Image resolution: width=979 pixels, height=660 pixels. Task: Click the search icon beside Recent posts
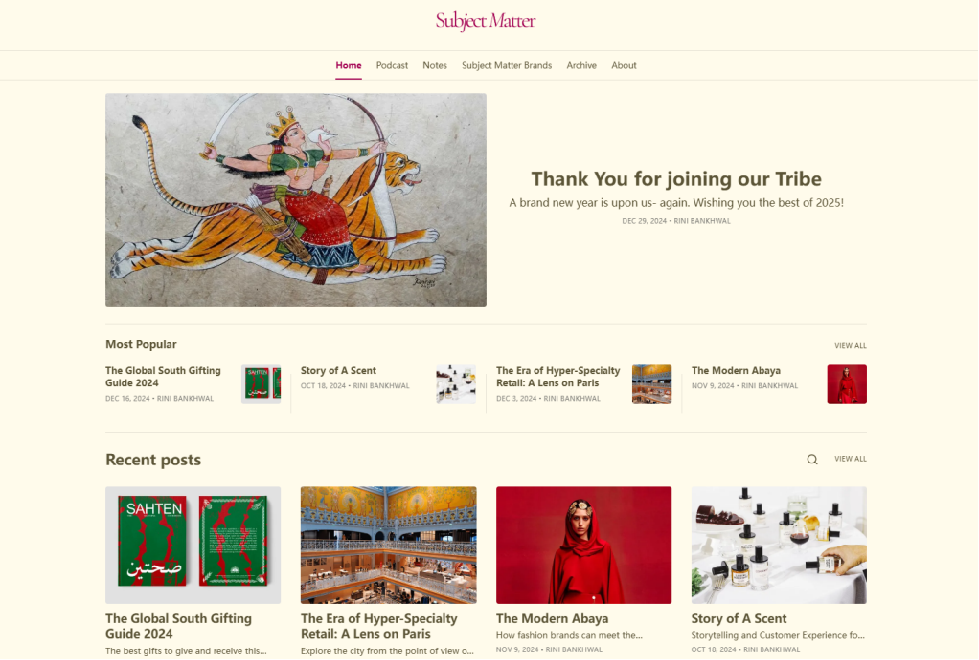click(812, 460)
